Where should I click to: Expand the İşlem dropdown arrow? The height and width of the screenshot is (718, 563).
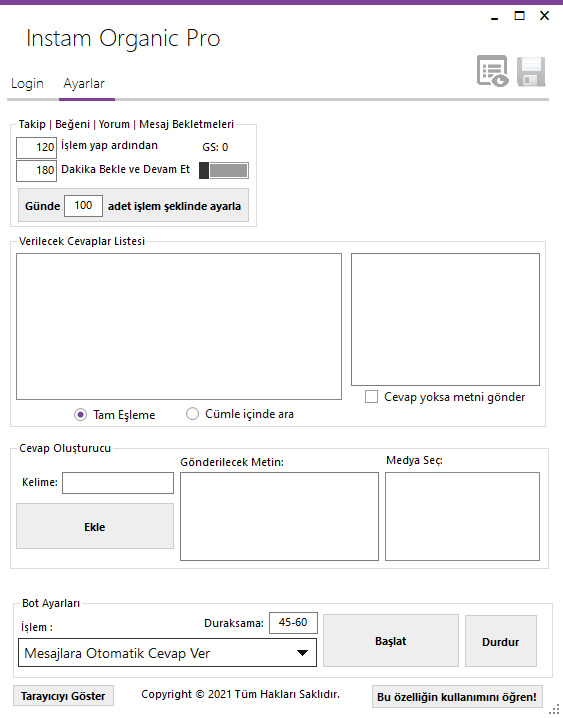click(302, 653)
